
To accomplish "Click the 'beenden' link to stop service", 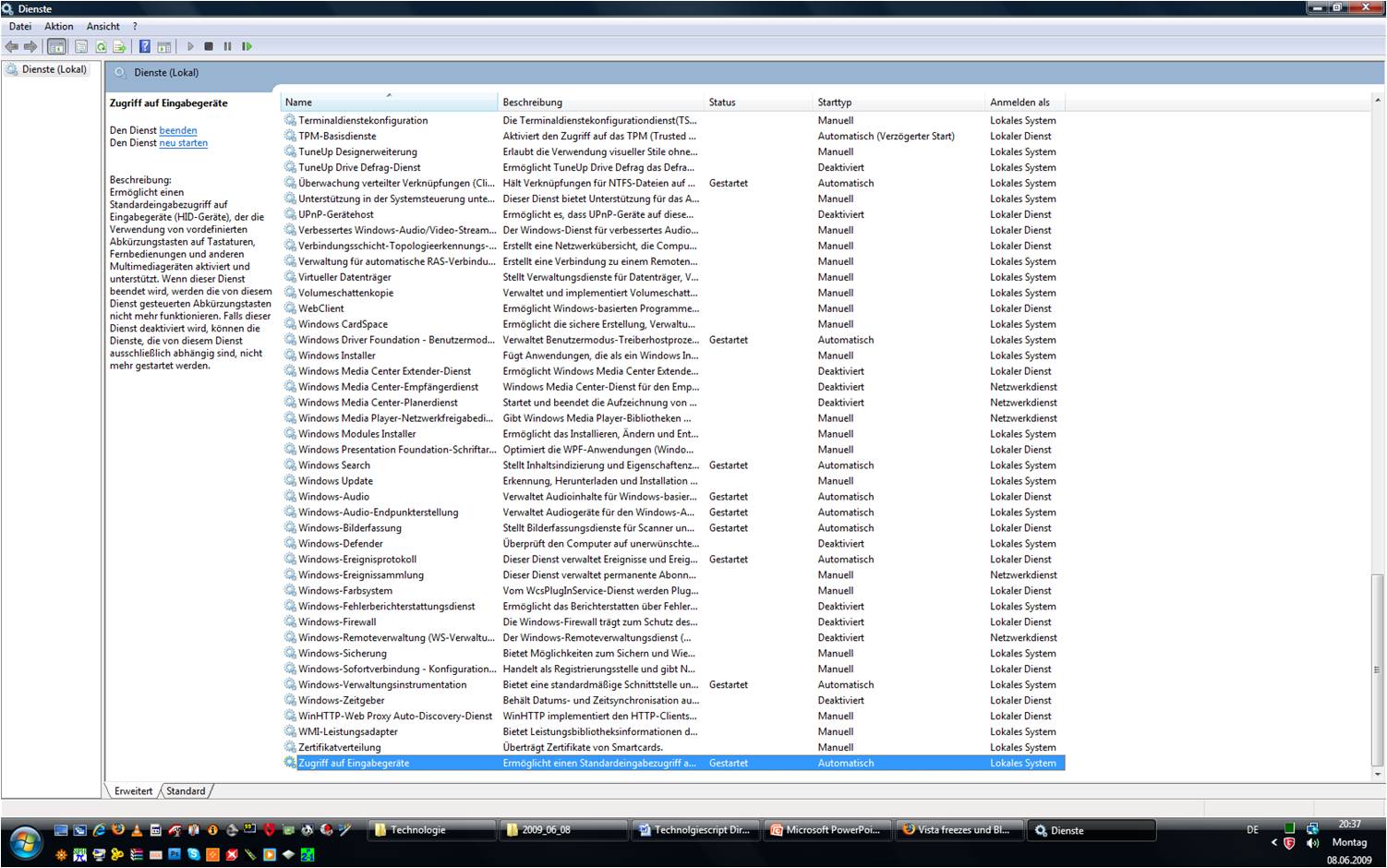I will point(178,130).
